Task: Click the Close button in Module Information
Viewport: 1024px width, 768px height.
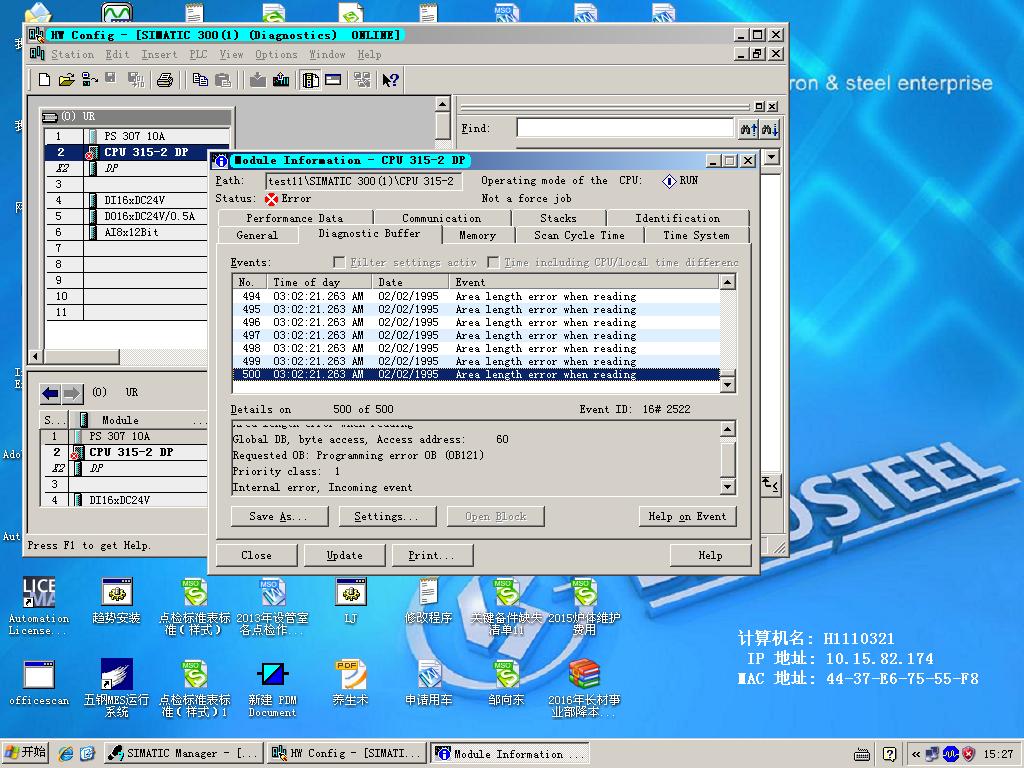Action: tap(256, 556)
